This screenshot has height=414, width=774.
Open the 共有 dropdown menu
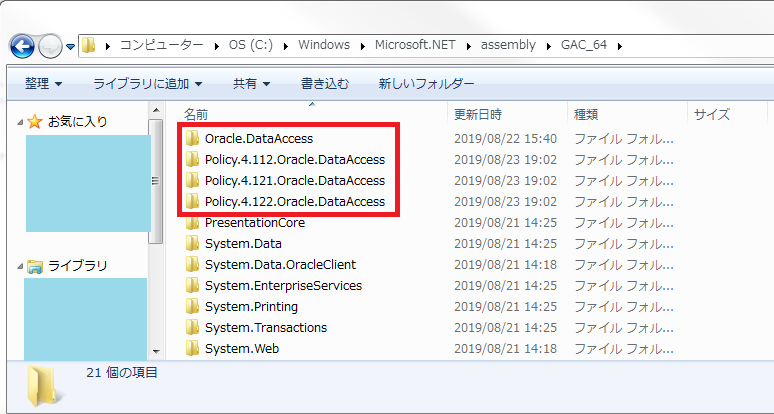click(251, 84)
